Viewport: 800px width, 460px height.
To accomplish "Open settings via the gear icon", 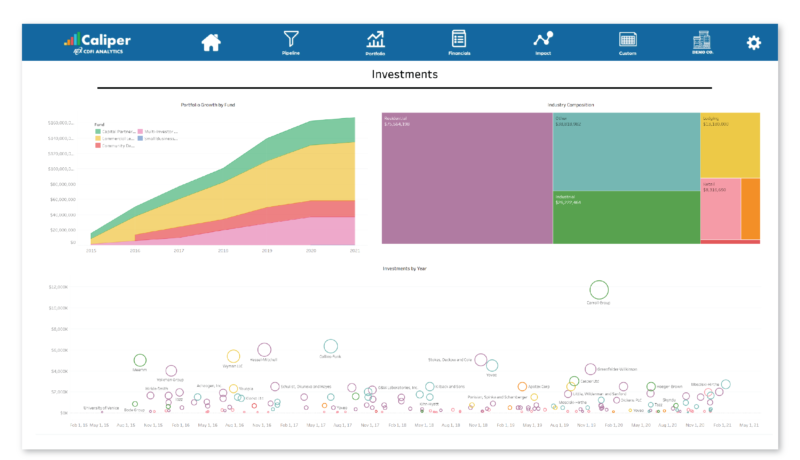I will [754, 42].
